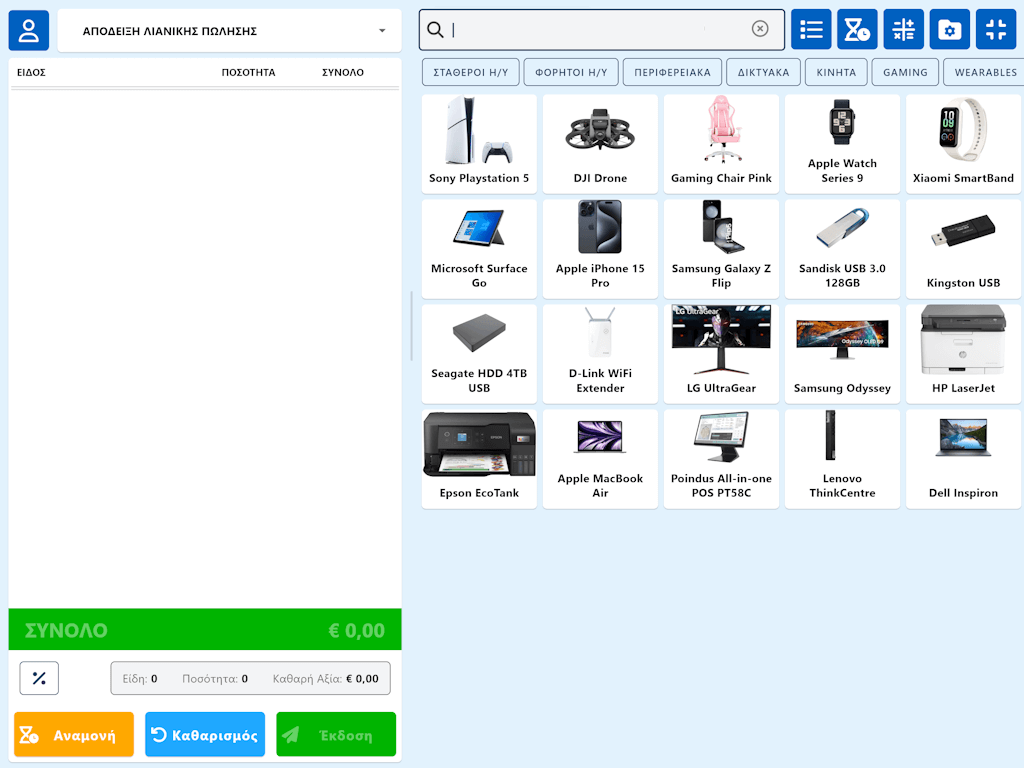Click into the product search field

(x=601, y=29)
